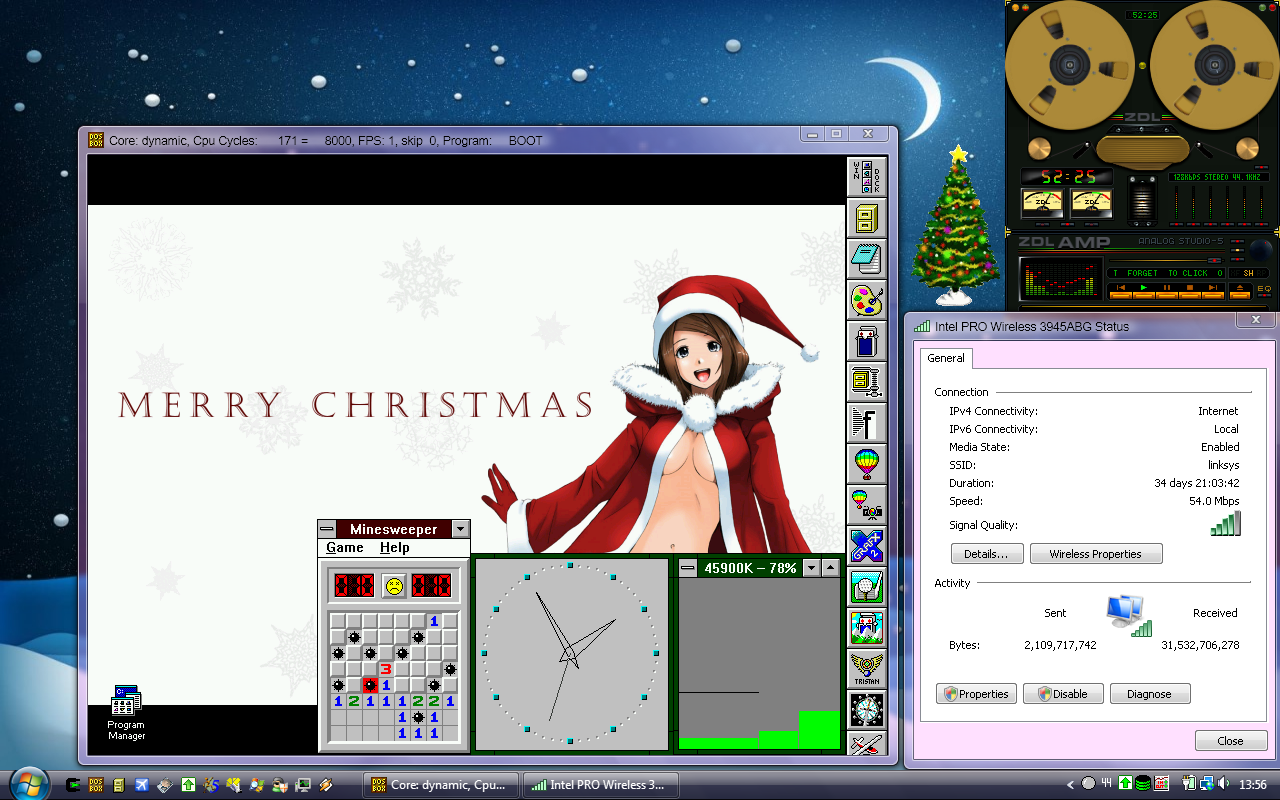Launch the Paintbrush palette icon

[867, 300]
